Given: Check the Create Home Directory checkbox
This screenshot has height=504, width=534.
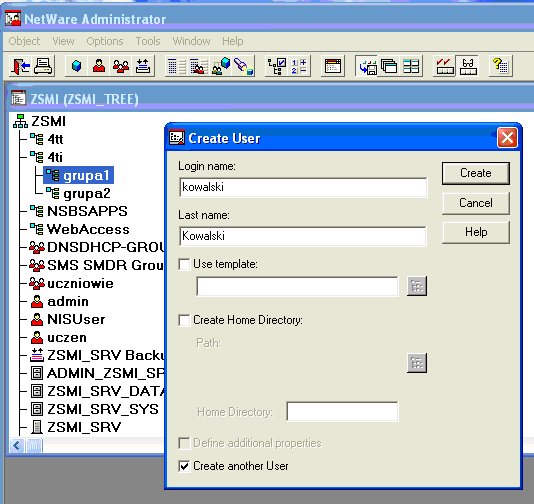Looking at the screenshot, I should click(184, 320).
